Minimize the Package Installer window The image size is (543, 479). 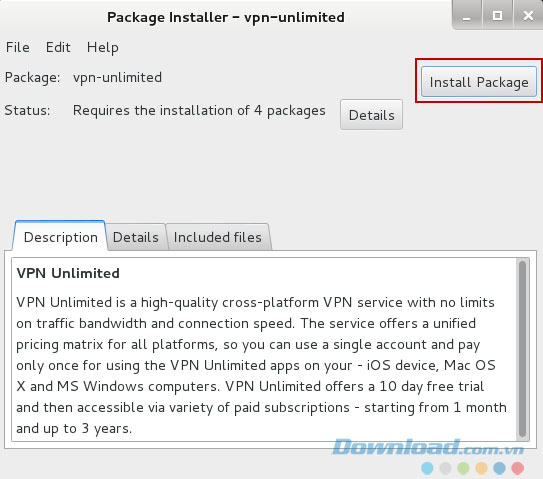[467, 15]
